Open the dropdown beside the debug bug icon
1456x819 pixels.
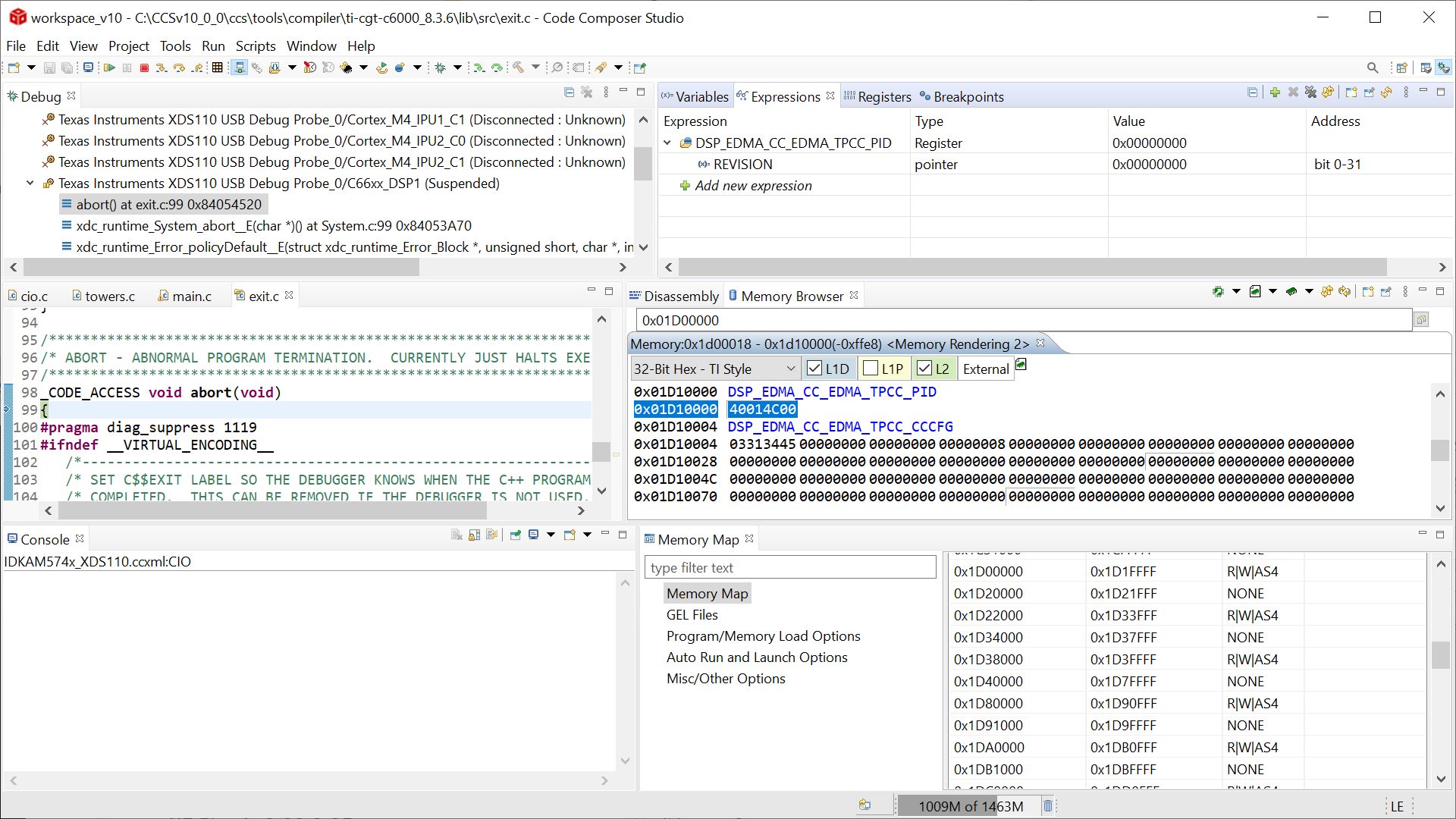point(457,68)
